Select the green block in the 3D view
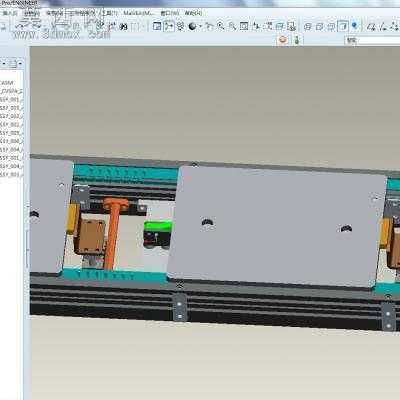This screenshot has width=400, height=400. [158, 226]
